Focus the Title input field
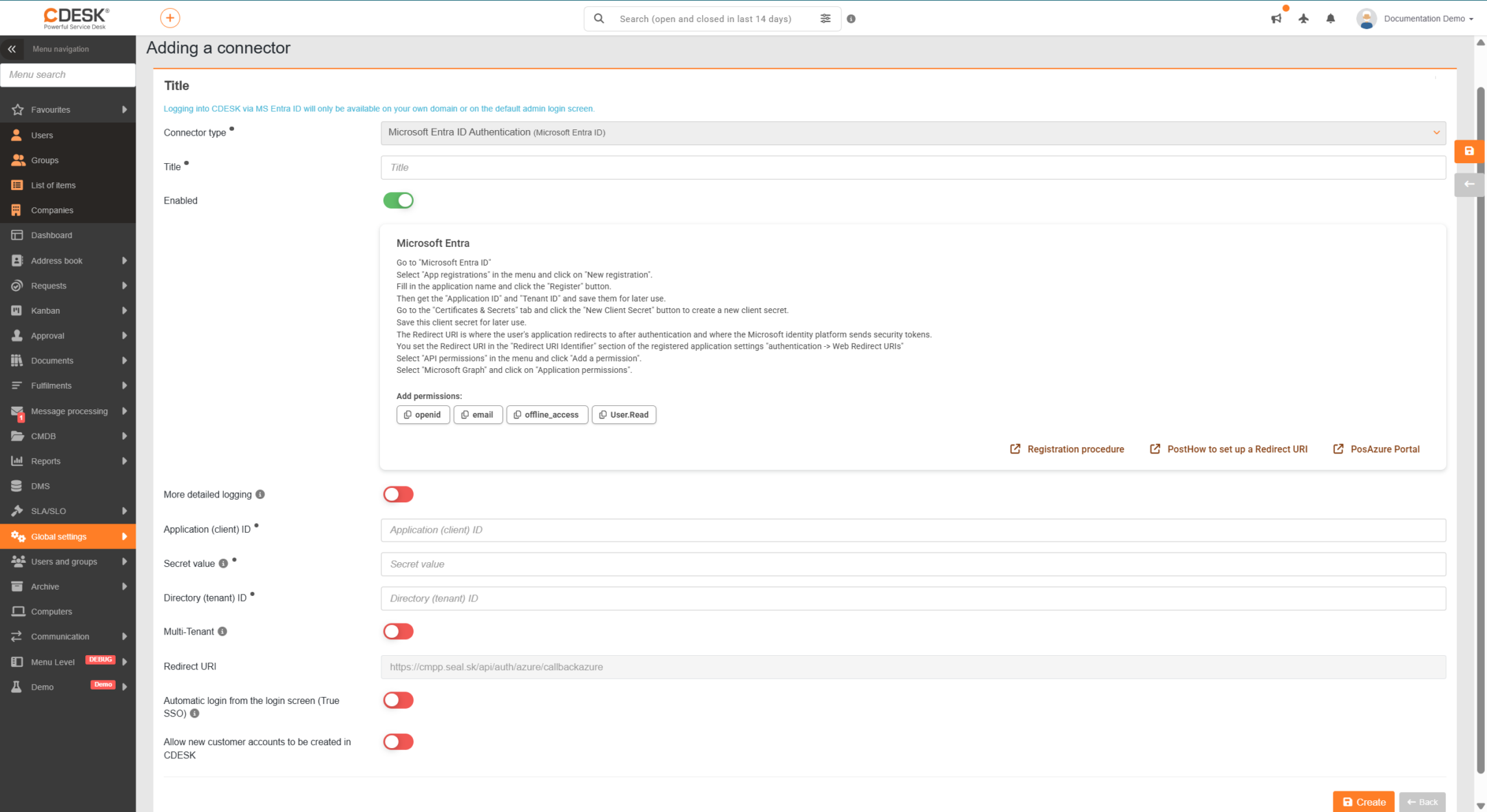This screenshot has height=812, width=1487. (913, 168)
